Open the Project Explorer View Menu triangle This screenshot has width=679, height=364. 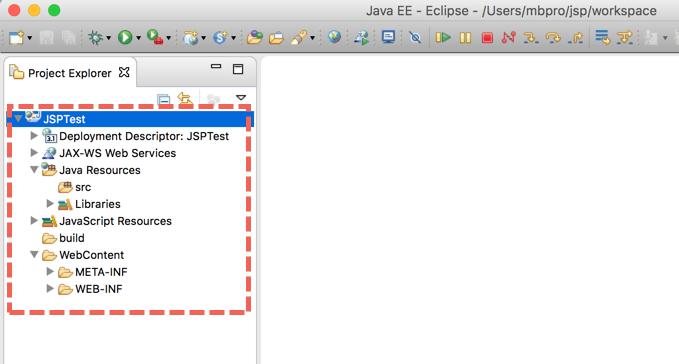coord(241,98)
